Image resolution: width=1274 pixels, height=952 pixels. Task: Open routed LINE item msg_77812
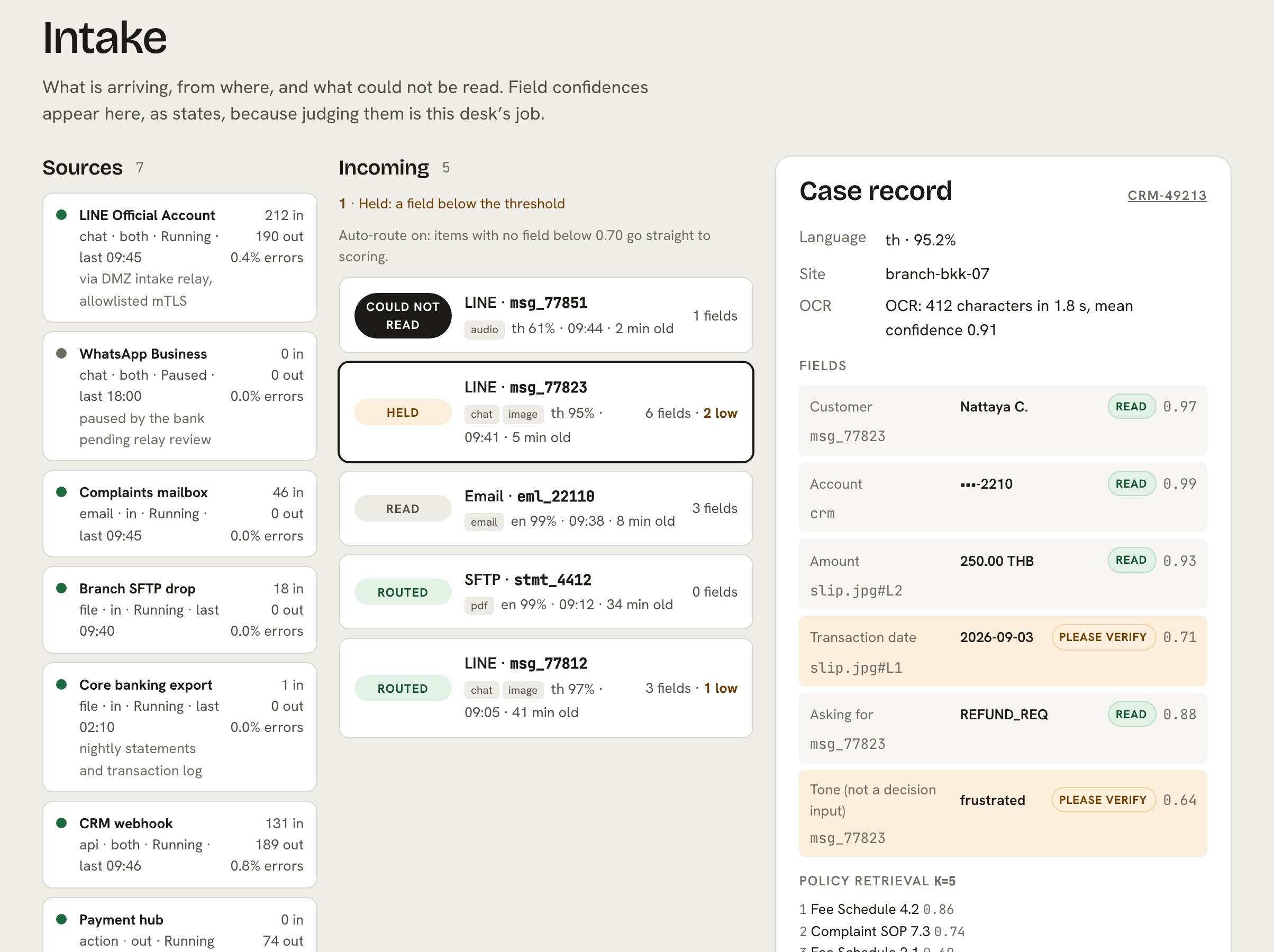[x=545, y=688]
